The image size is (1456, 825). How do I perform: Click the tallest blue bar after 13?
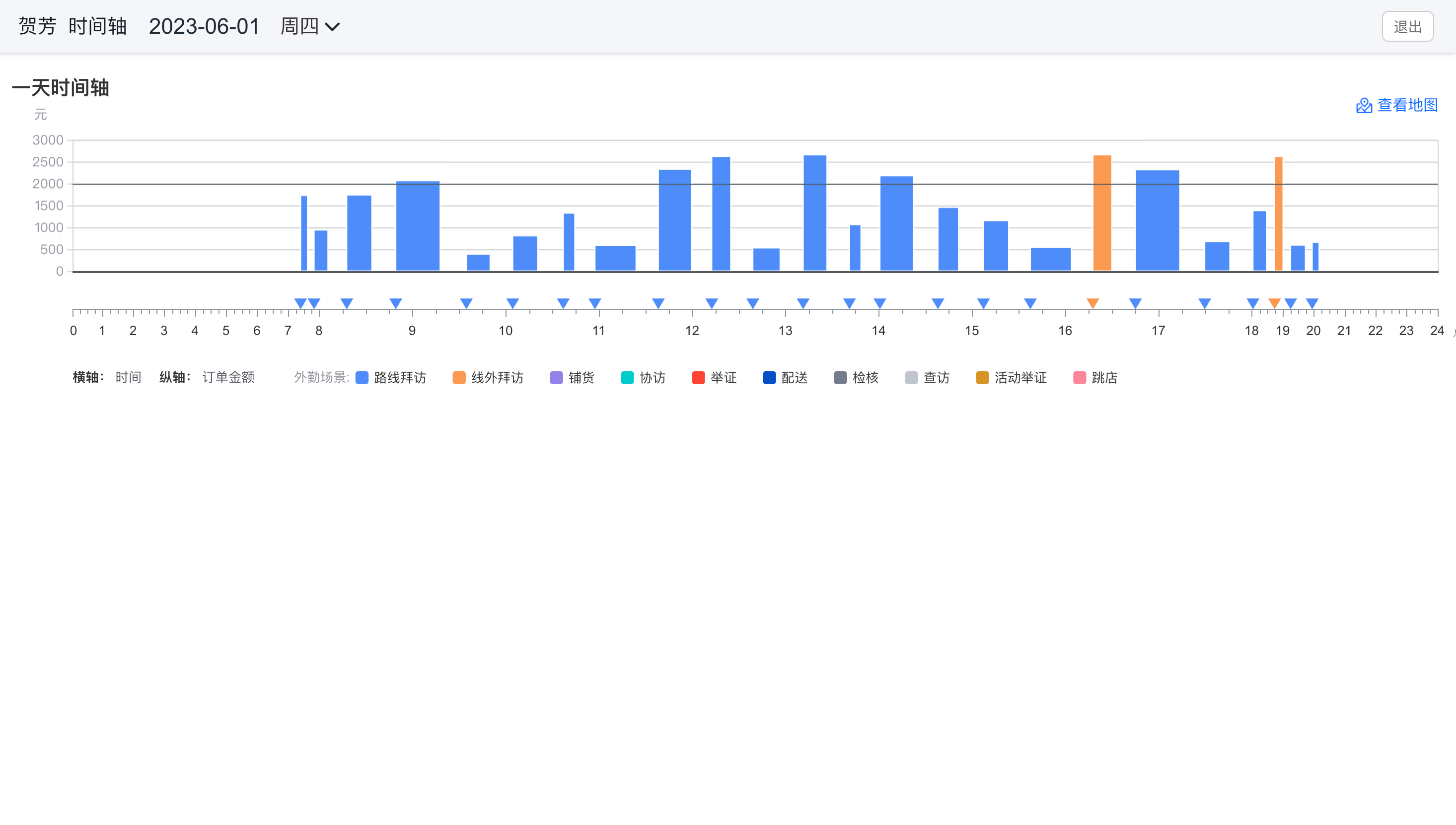[815, 213]
